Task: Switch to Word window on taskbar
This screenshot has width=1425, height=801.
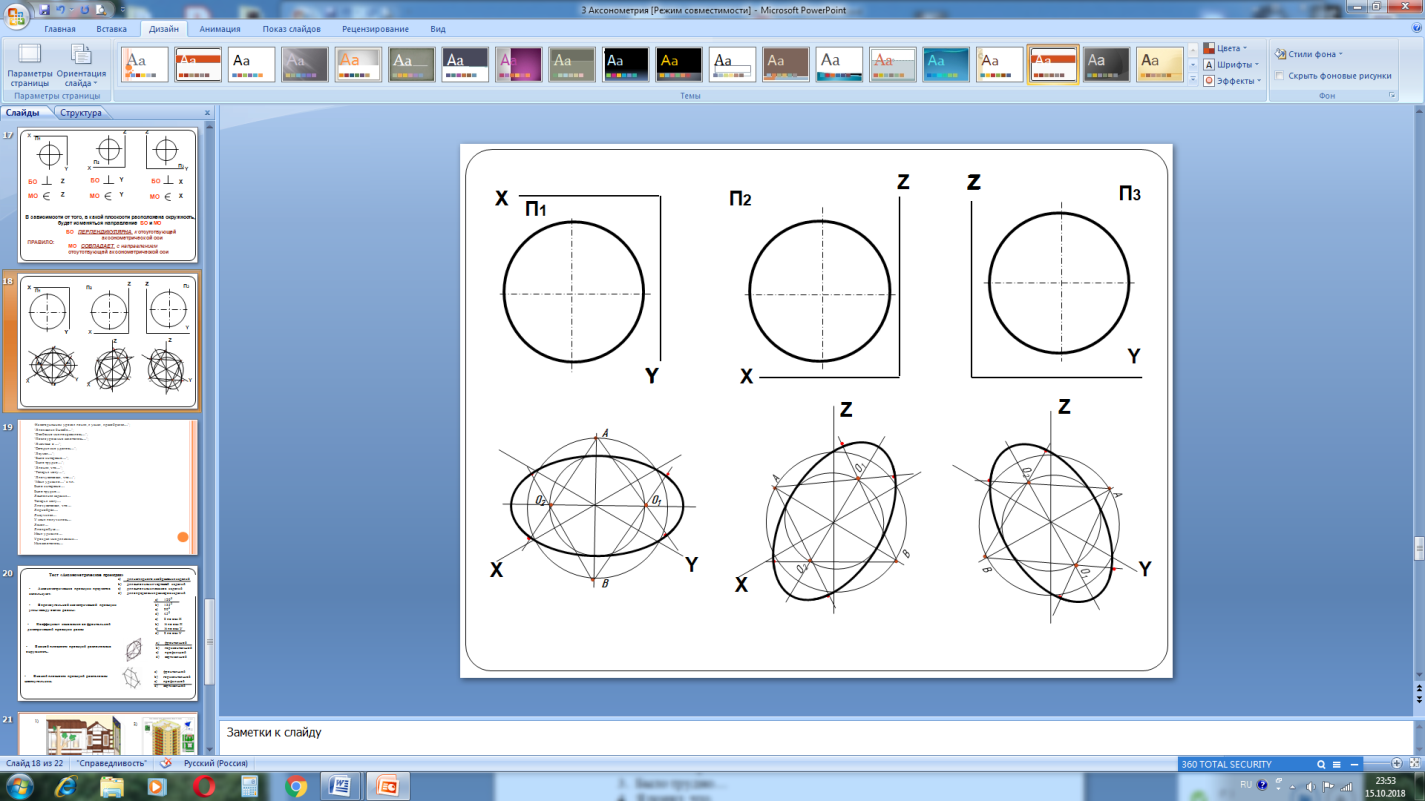Action: tap(341, 786)
